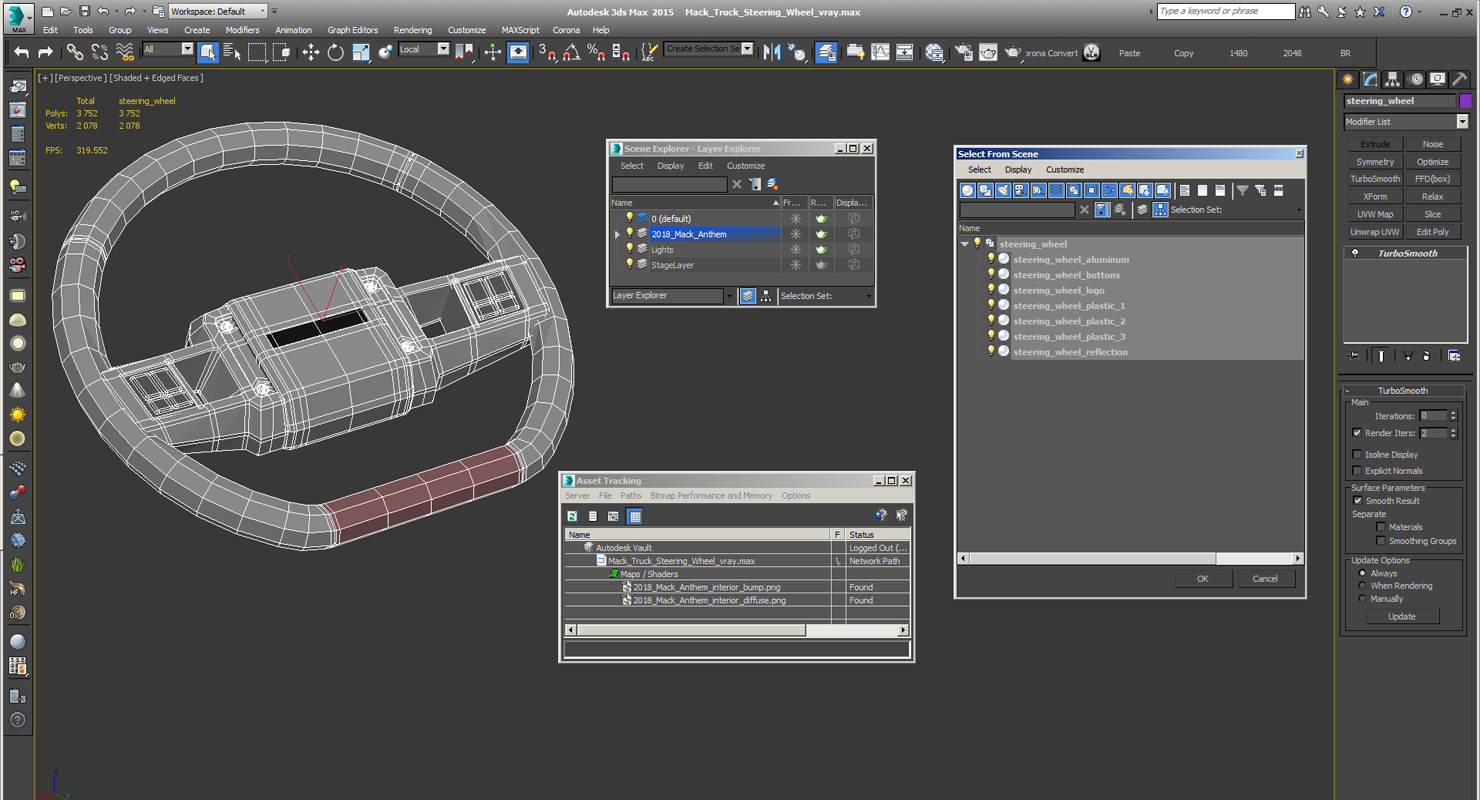
Task: Click Refresh icon in Asset Tracking toolbar
Action: coord(572,516)
